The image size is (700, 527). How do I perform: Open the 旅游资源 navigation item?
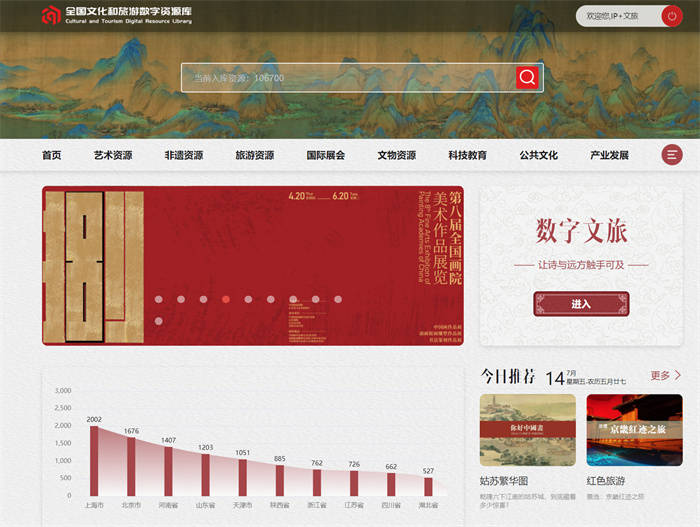(254, 156)
